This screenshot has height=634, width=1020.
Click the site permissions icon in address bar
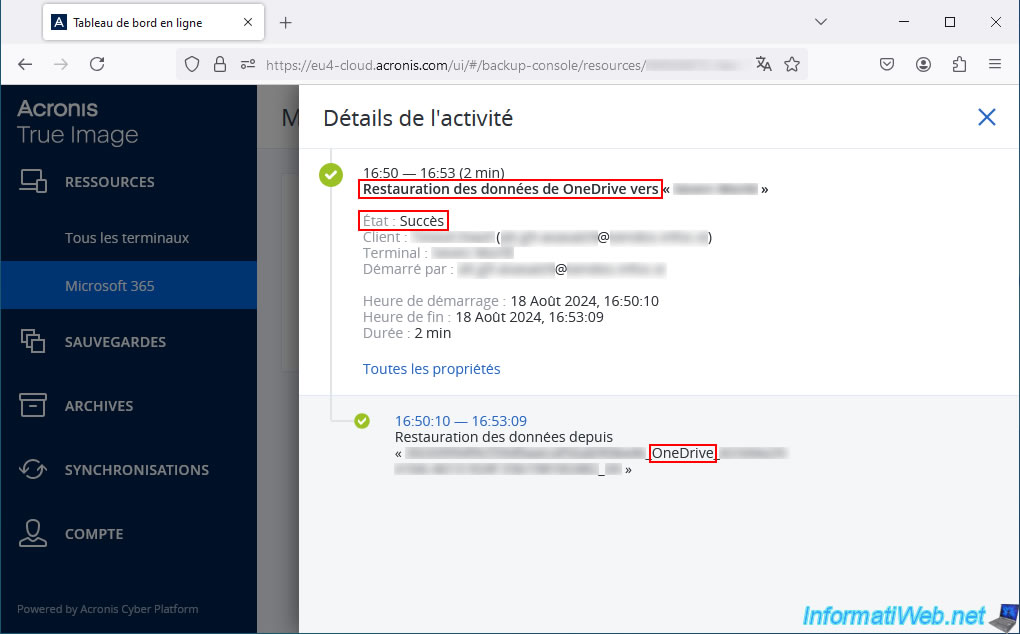click(248, 64)
